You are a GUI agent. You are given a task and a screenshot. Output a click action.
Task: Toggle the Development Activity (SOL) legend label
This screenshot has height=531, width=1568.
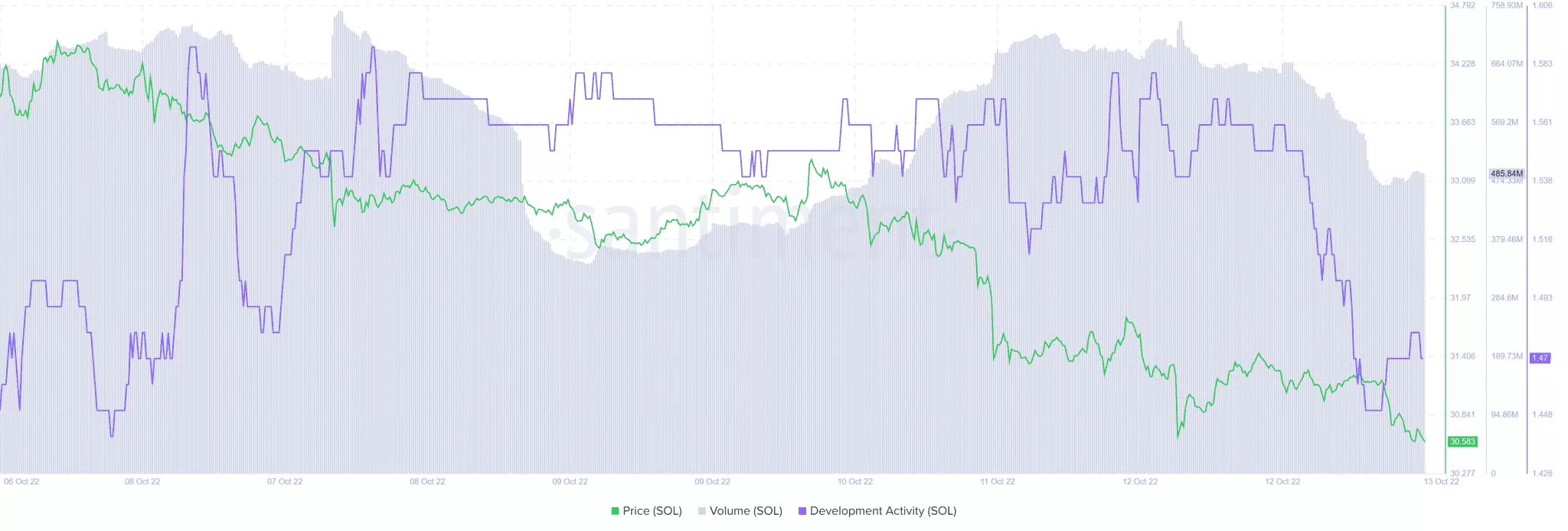(x=883, y=511)
